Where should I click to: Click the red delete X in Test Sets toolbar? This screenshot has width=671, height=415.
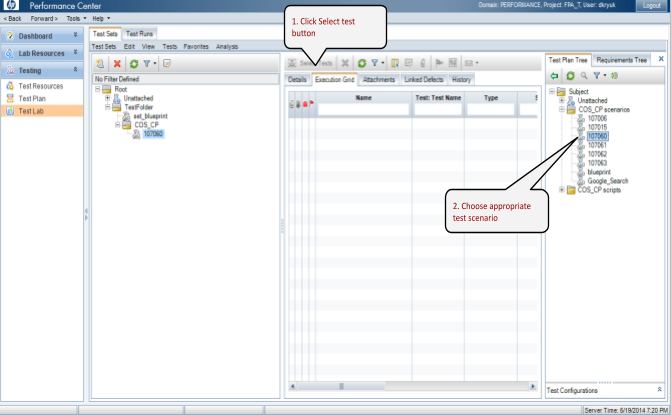click(x=117, y=64)
